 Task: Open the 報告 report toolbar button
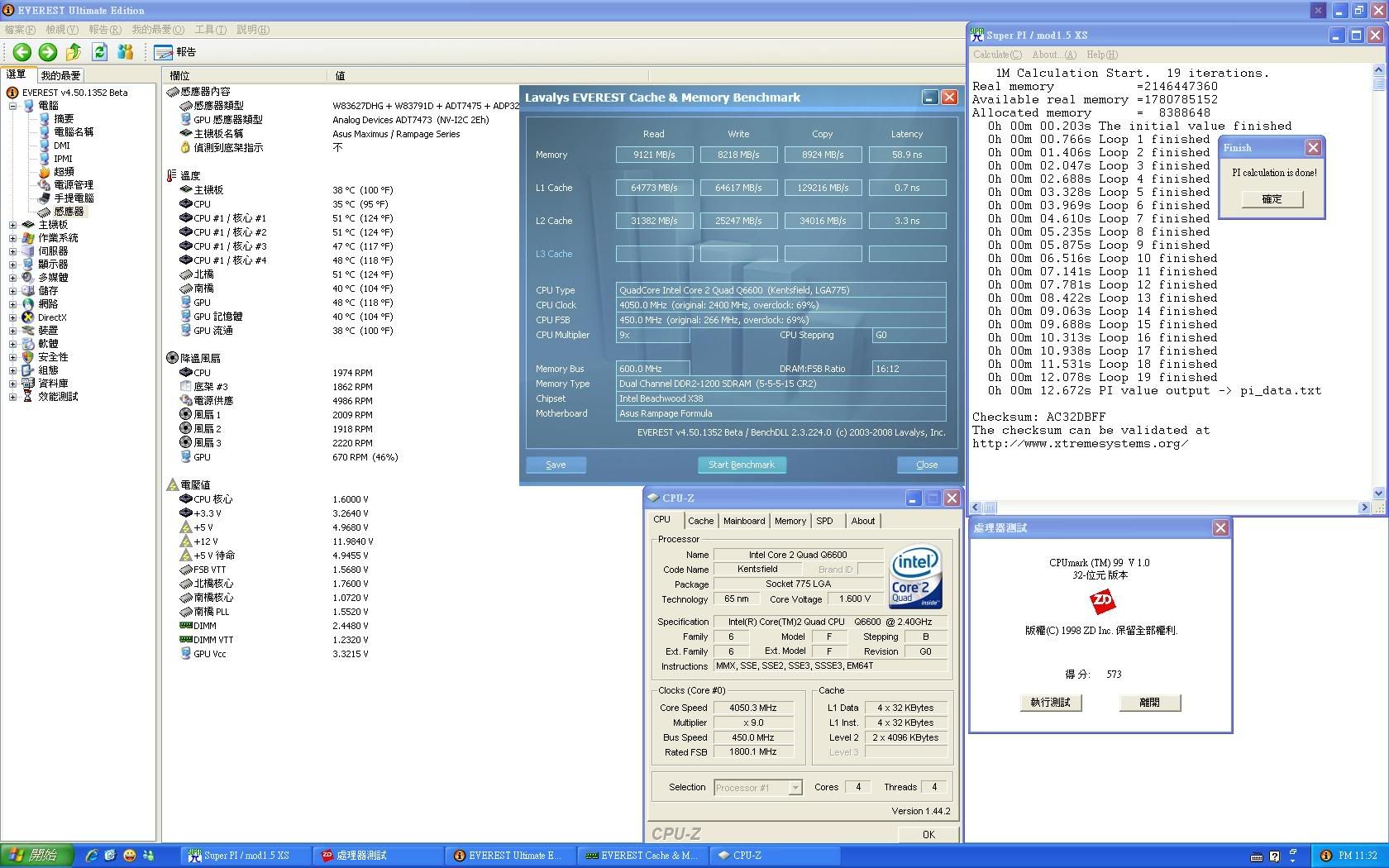click(175, 52)
